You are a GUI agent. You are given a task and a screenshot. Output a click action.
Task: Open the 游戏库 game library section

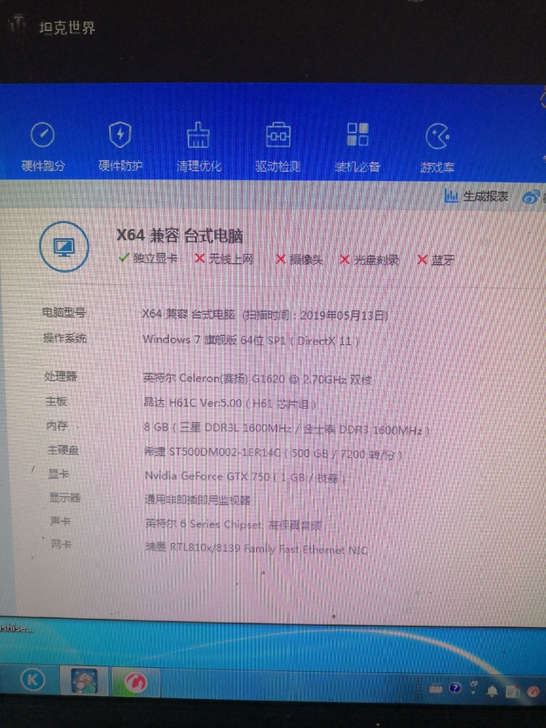pos(437,148)
